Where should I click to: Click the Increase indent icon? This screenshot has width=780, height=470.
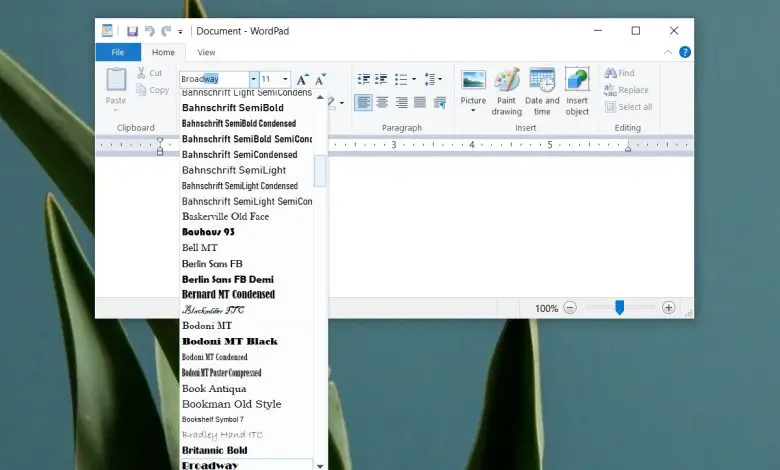pos(381,79)
